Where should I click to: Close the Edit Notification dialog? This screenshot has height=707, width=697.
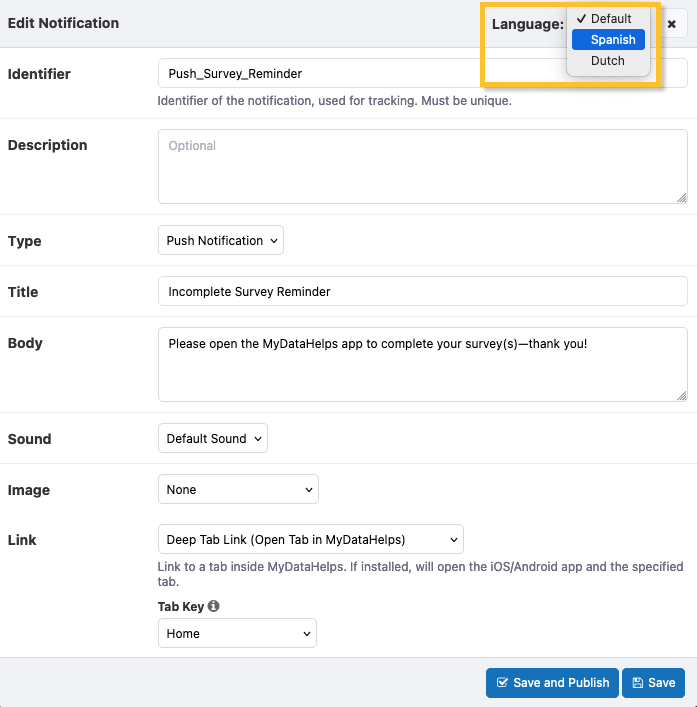[x=672, y=23]
